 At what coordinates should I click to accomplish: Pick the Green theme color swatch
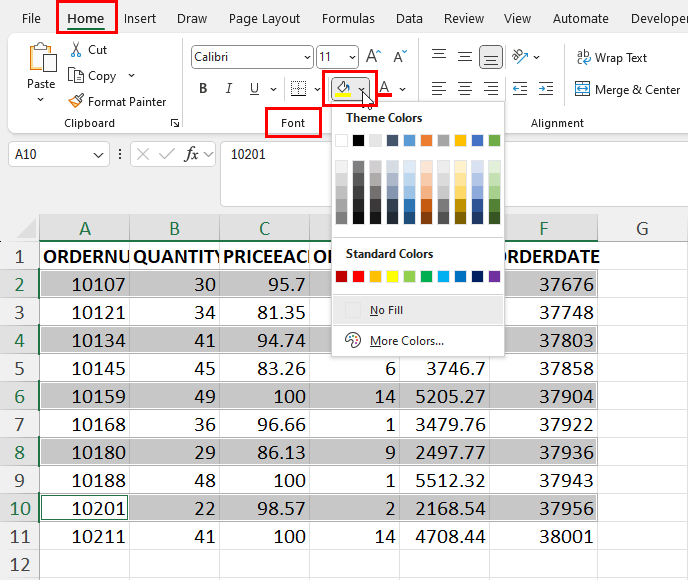[494, 140]
